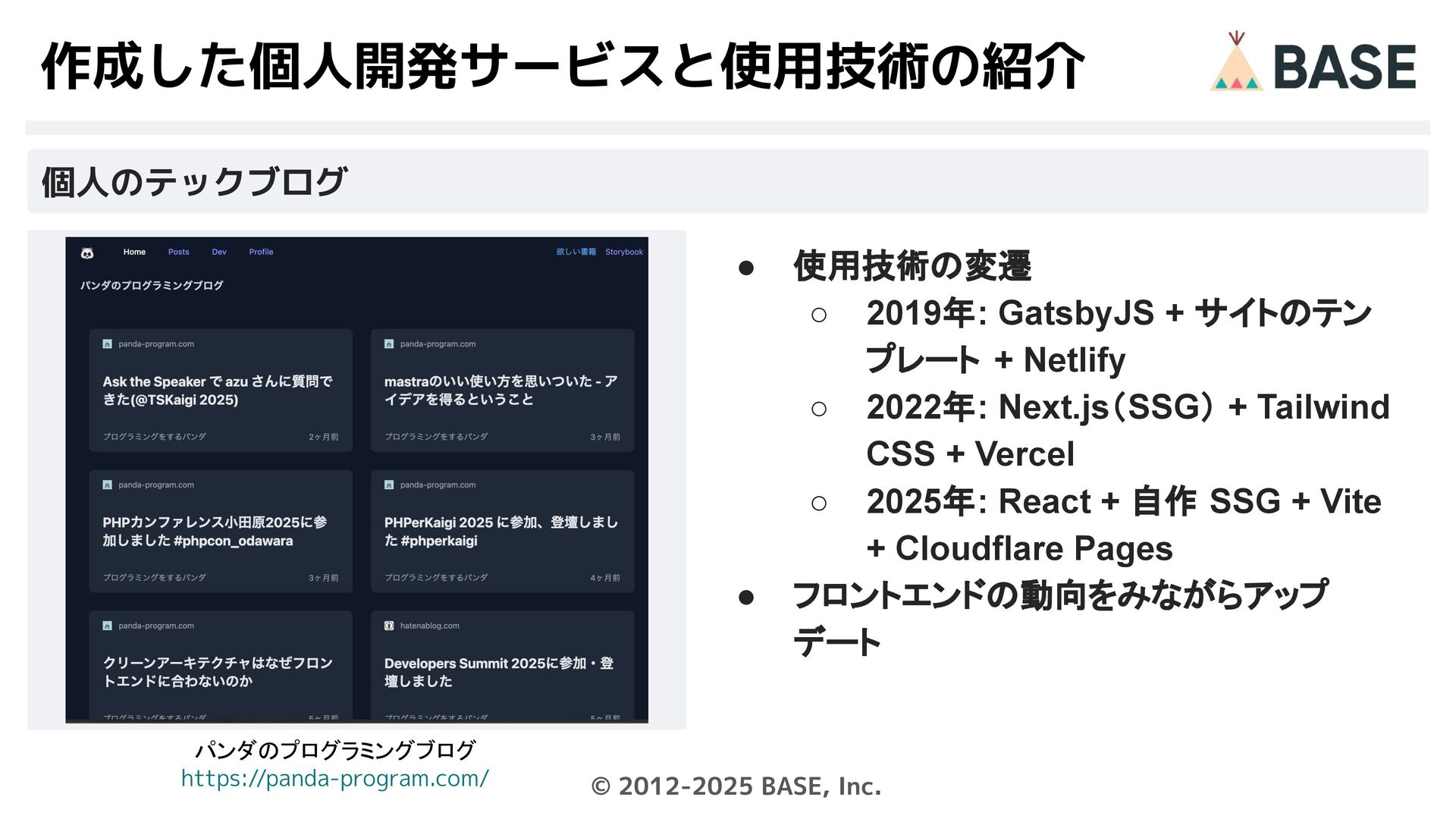Open the 欲しい書籍 link
1456x819 pixels.
coord(576,252)
